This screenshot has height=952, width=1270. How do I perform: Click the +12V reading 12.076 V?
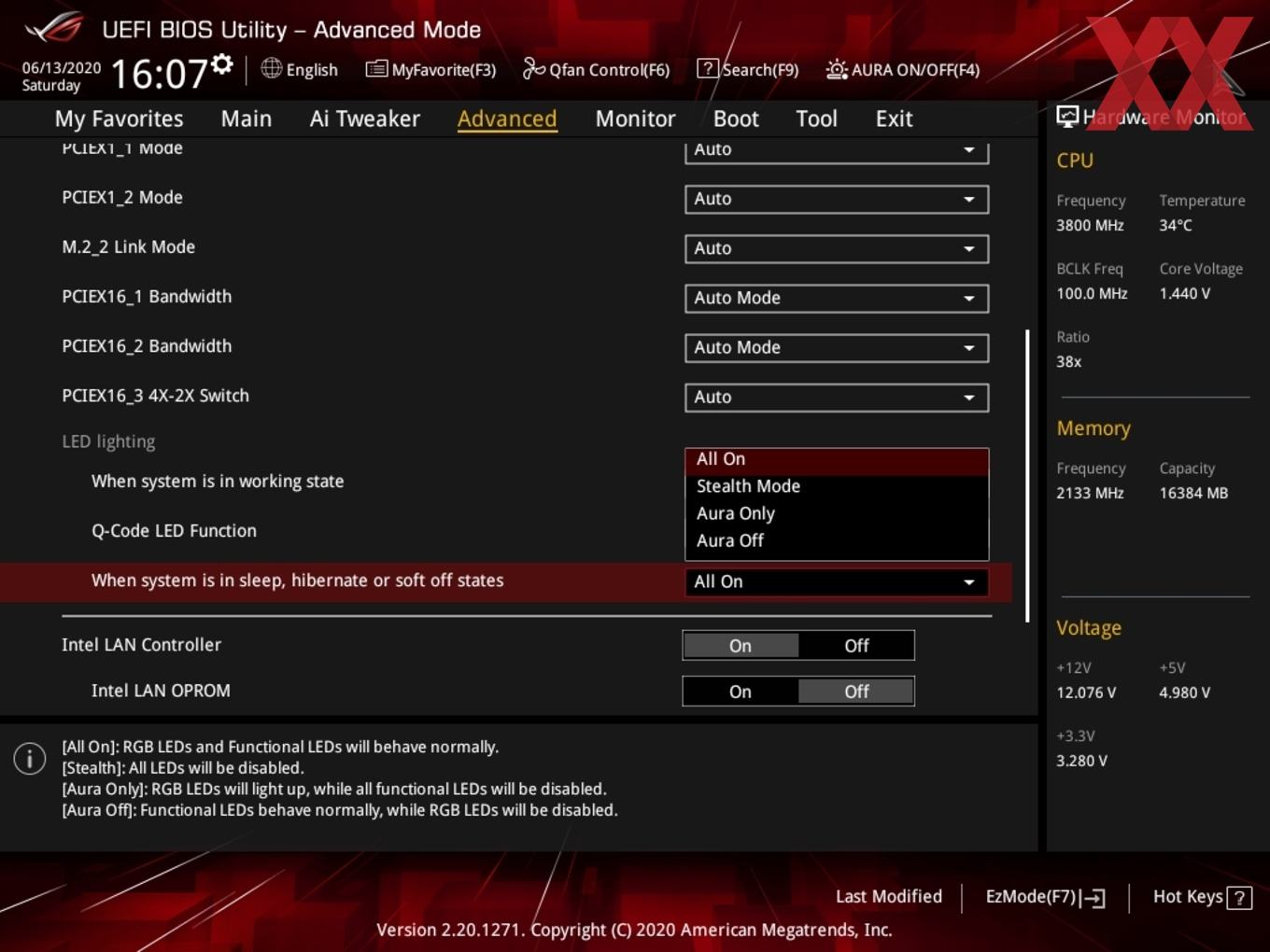point(1086,693)
